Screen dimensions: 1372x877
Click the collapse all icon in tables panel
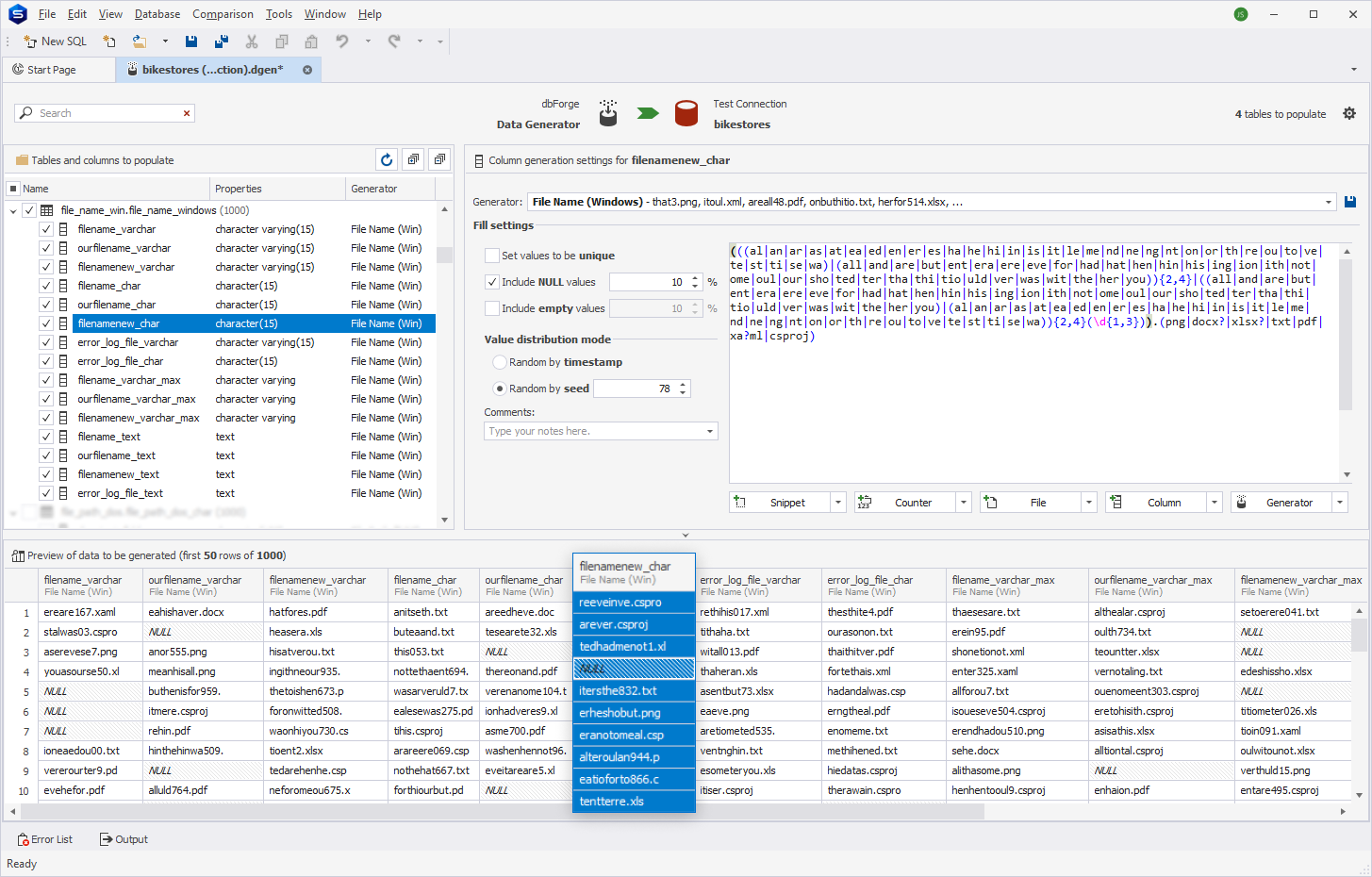point(439,160)
